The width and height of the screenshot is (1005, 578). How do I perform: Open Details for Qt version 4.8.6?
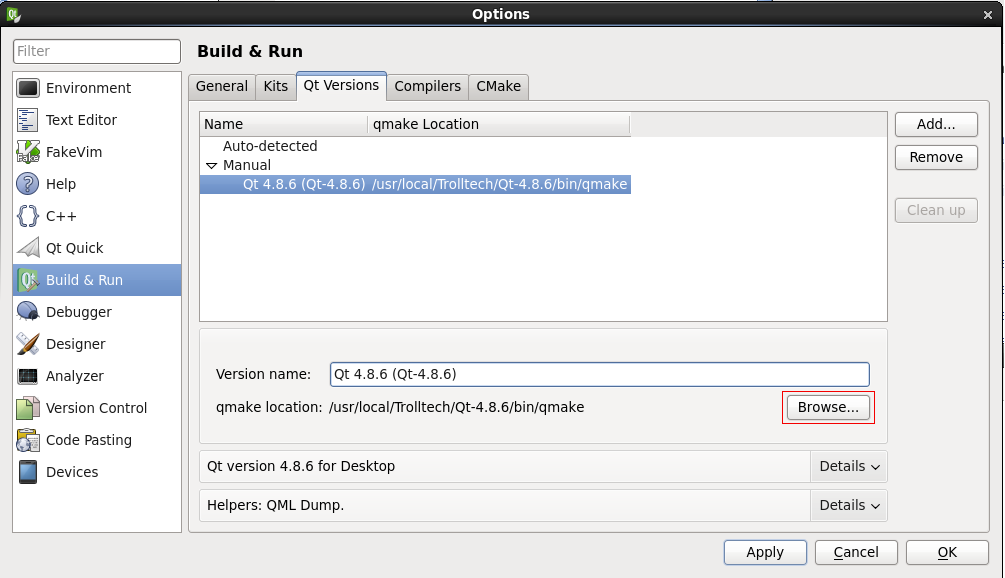[848, 466]
